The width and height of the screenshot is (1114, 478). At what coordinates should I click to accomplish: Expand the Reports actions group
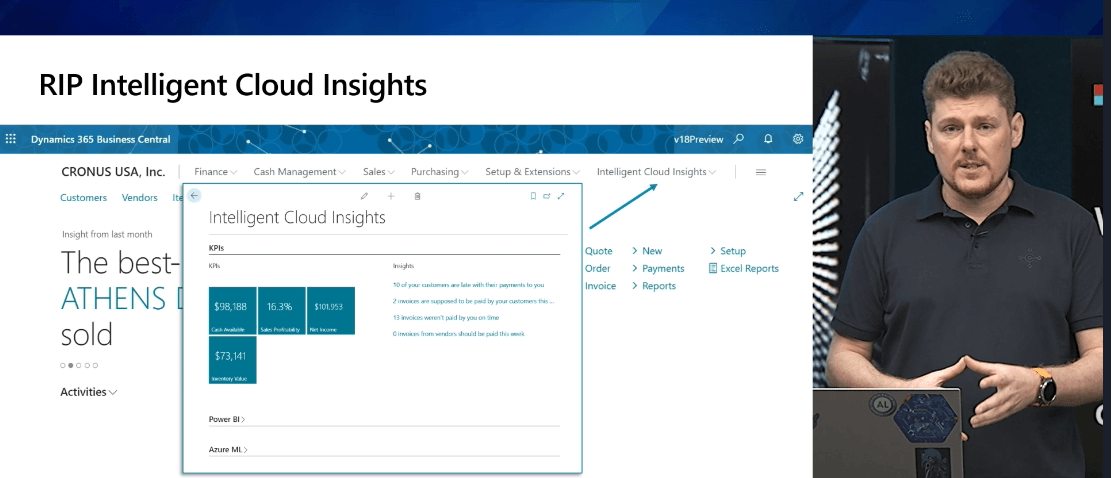[654, 286]
